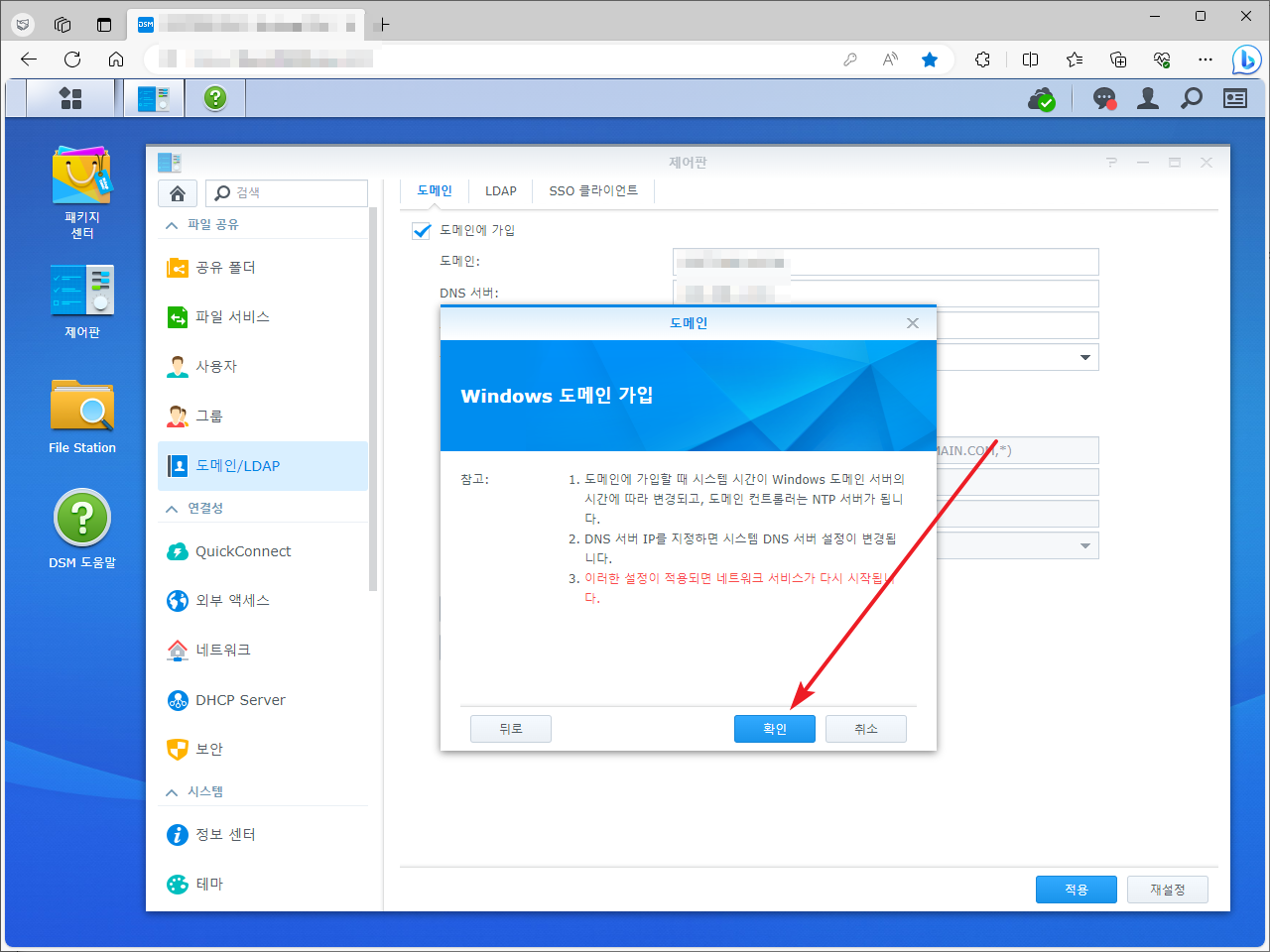Viewport: 1270px width, 952px height.
Task: Open browser essentials heart icon
Action: 1162,59
